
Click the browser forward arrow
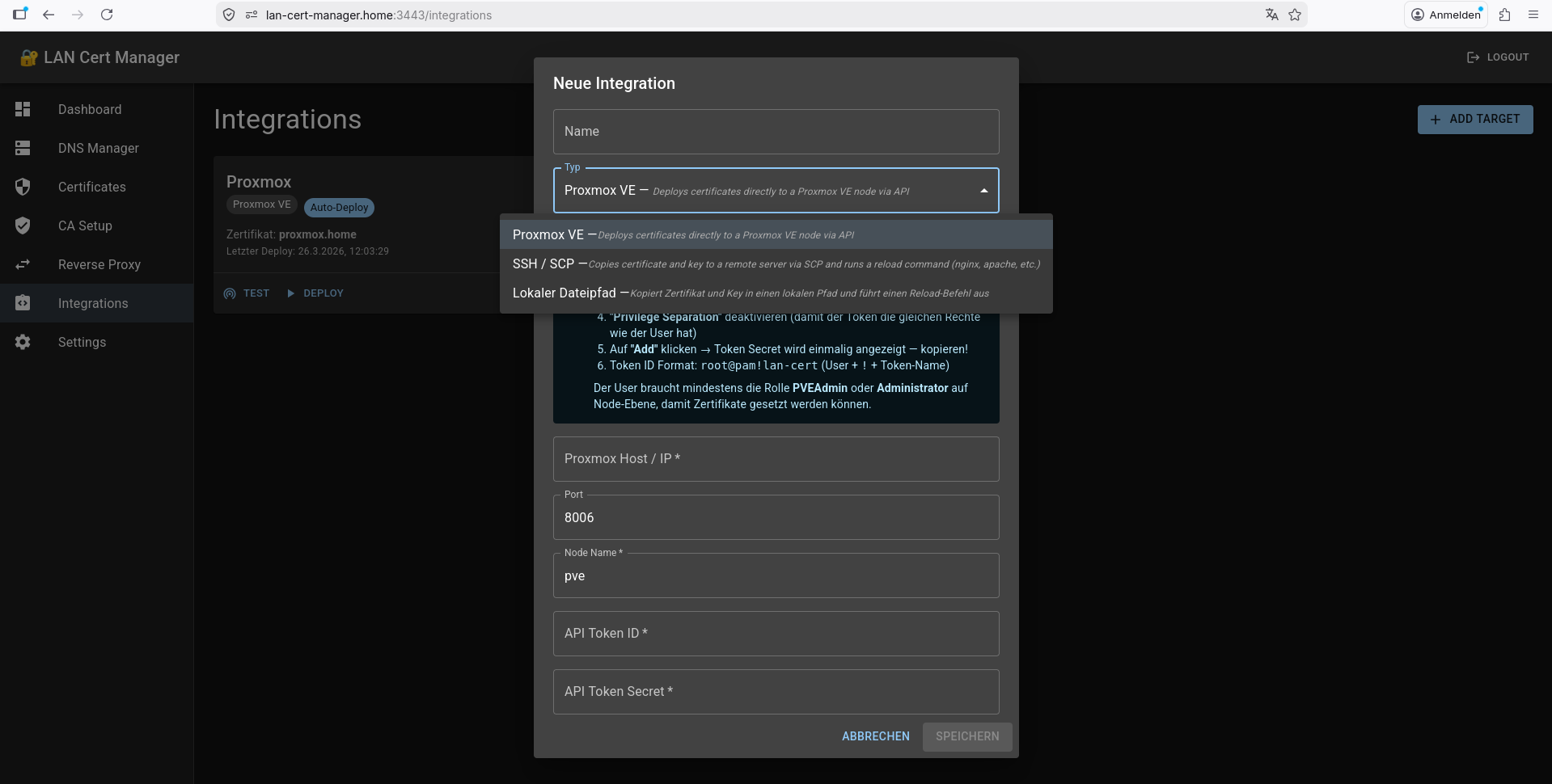pos(78,15)
